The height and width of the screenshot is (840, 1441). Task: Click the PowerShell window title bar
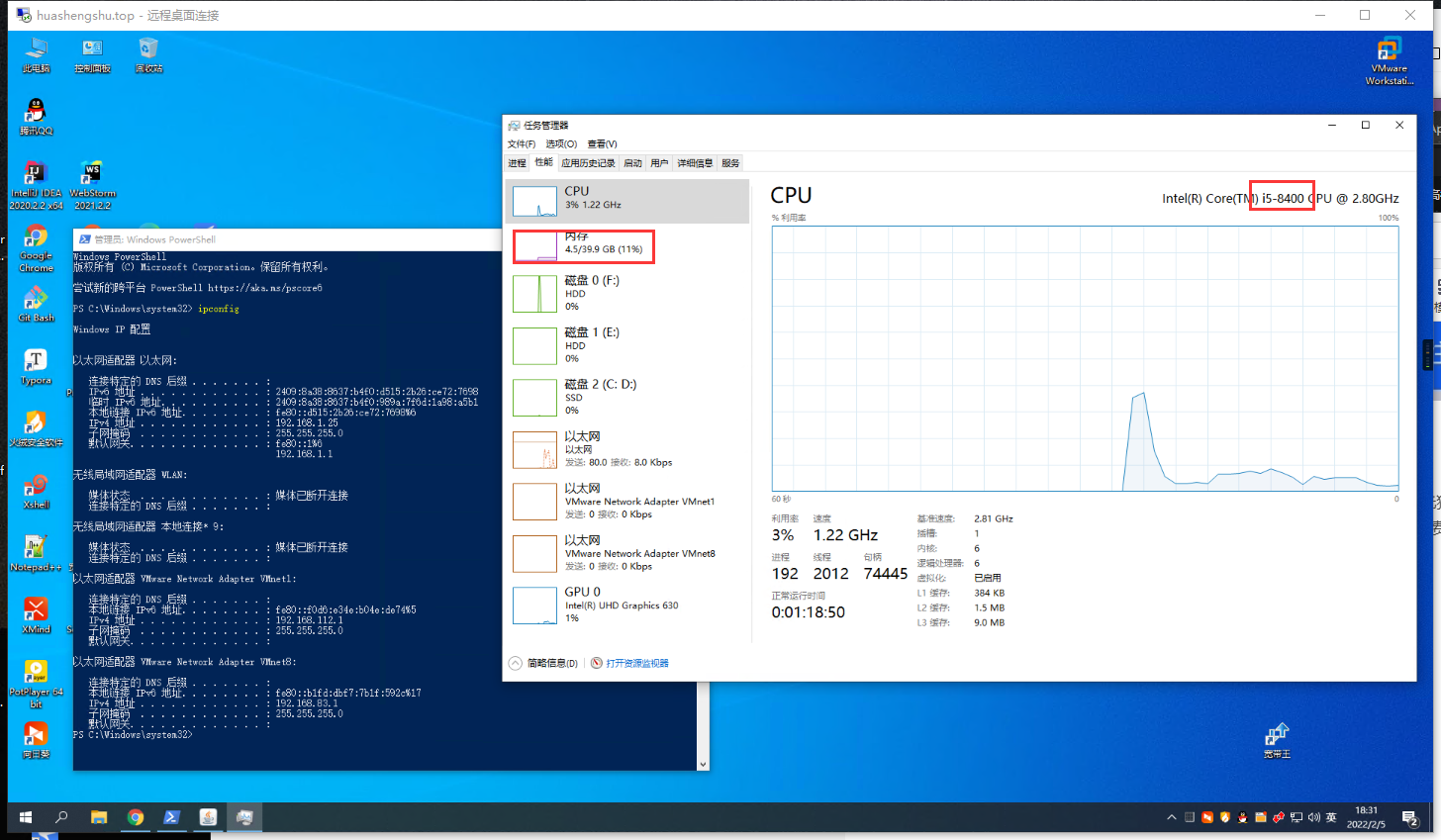[287, 239]
